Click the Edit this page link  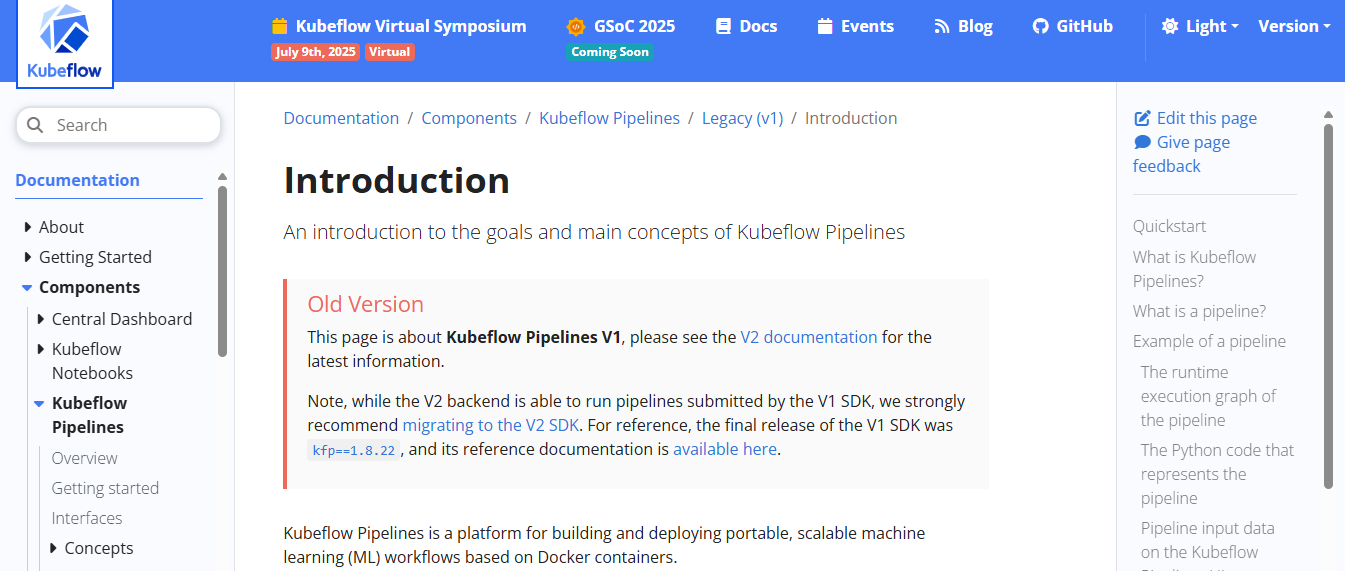point(1196,118)
